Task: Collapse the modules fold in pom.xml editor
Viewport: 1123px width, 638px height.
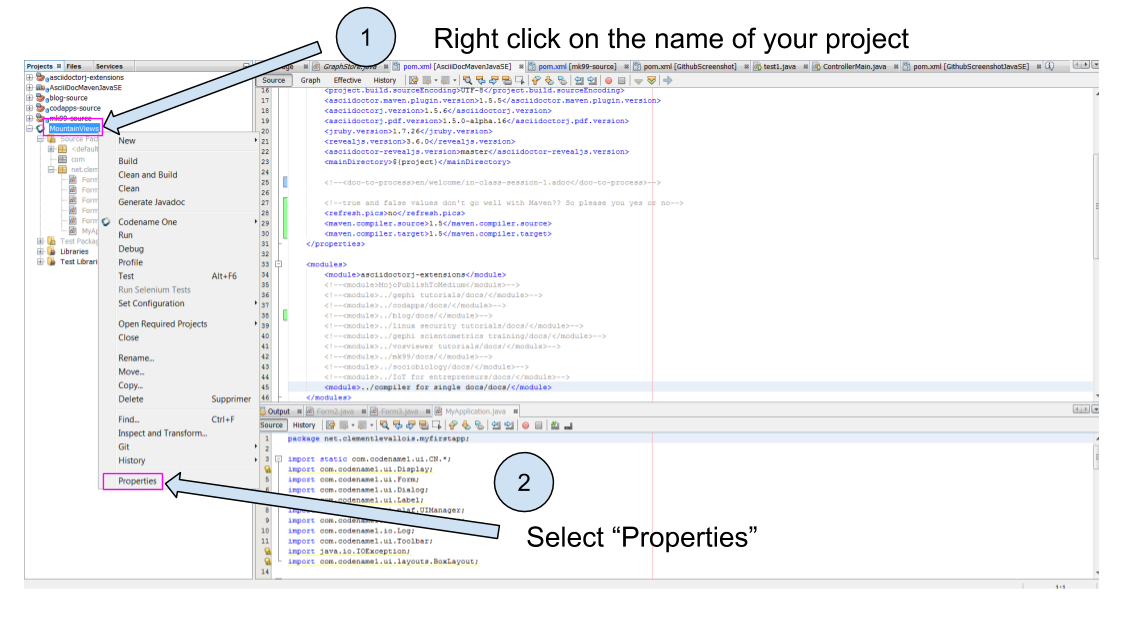Action: [279, 264]
